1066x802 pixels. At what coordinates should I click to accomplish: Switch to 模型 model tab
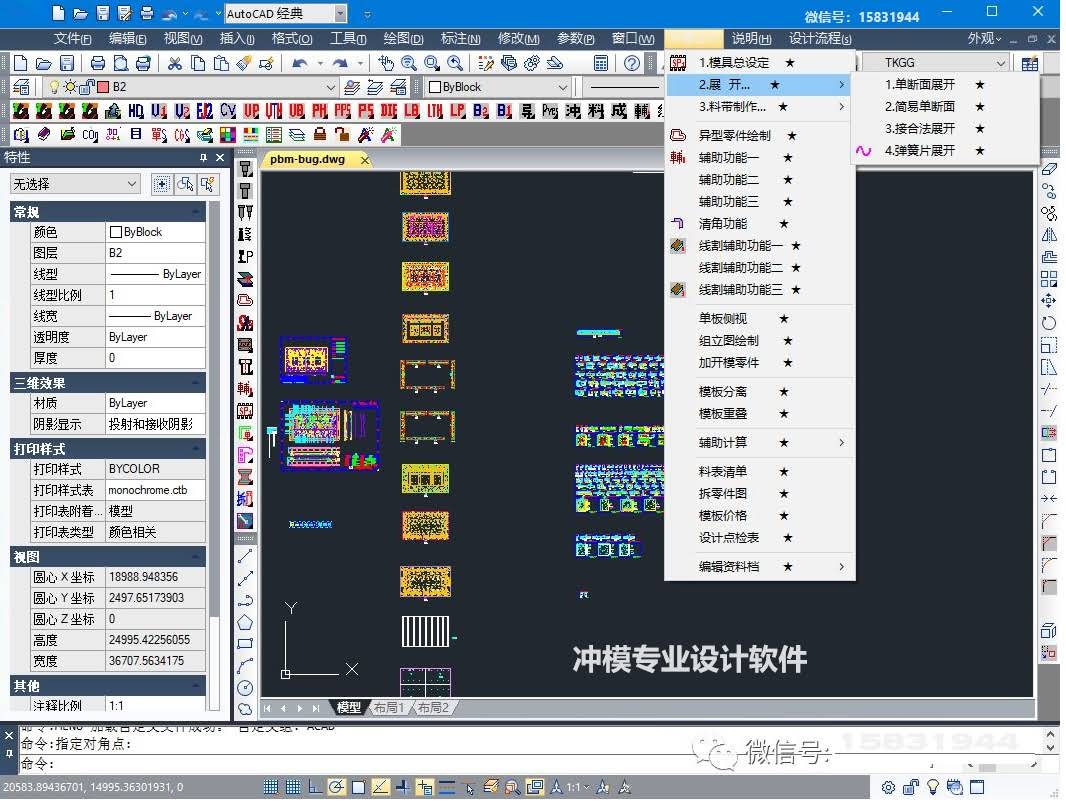[348, 708]
